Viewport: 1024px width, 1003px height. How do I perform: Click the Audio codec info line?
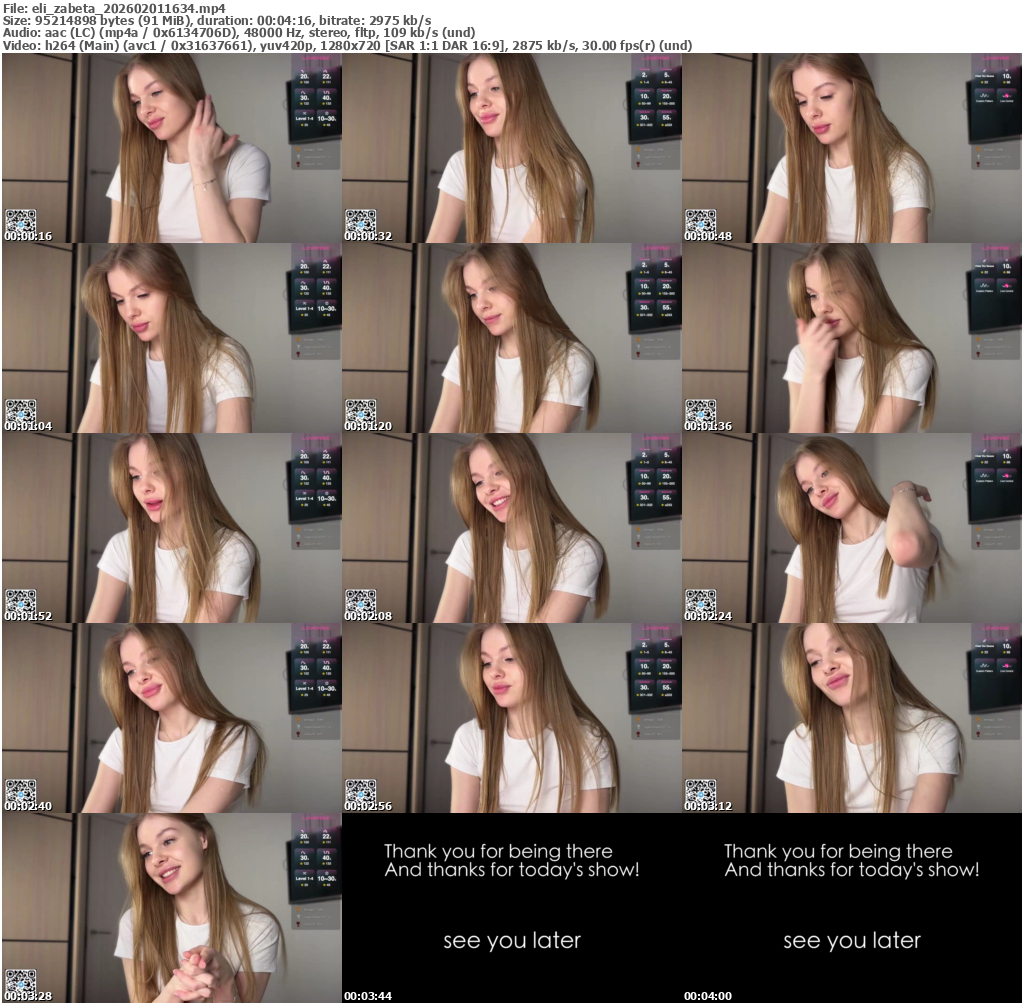[x=239, y=33]
